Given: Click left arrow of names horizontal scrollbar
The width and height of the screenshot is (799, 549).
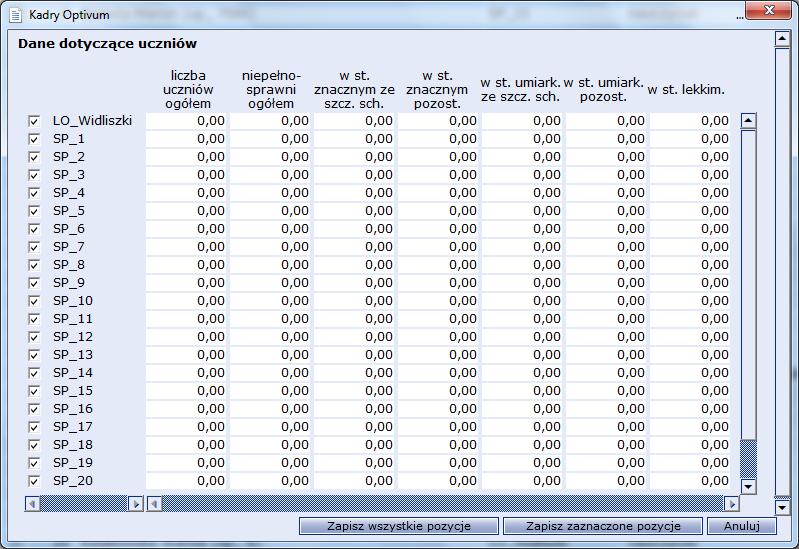Looking at the screenshot, I should [x=33, y=504].
